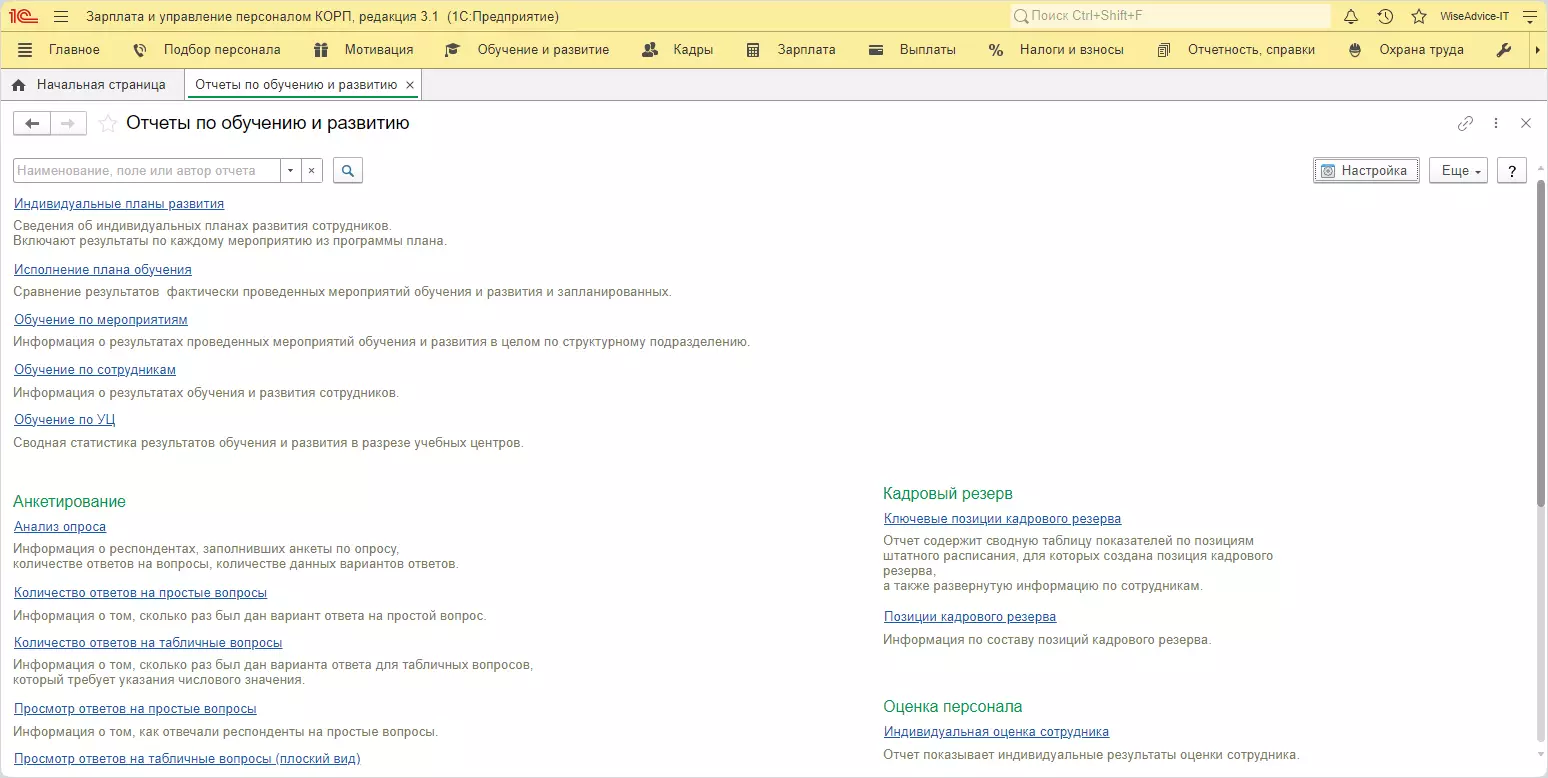Open the Анализ опроса report
Image resolution: width=1548 pixels, height=778 pixels.
click(x=60, y=527)
